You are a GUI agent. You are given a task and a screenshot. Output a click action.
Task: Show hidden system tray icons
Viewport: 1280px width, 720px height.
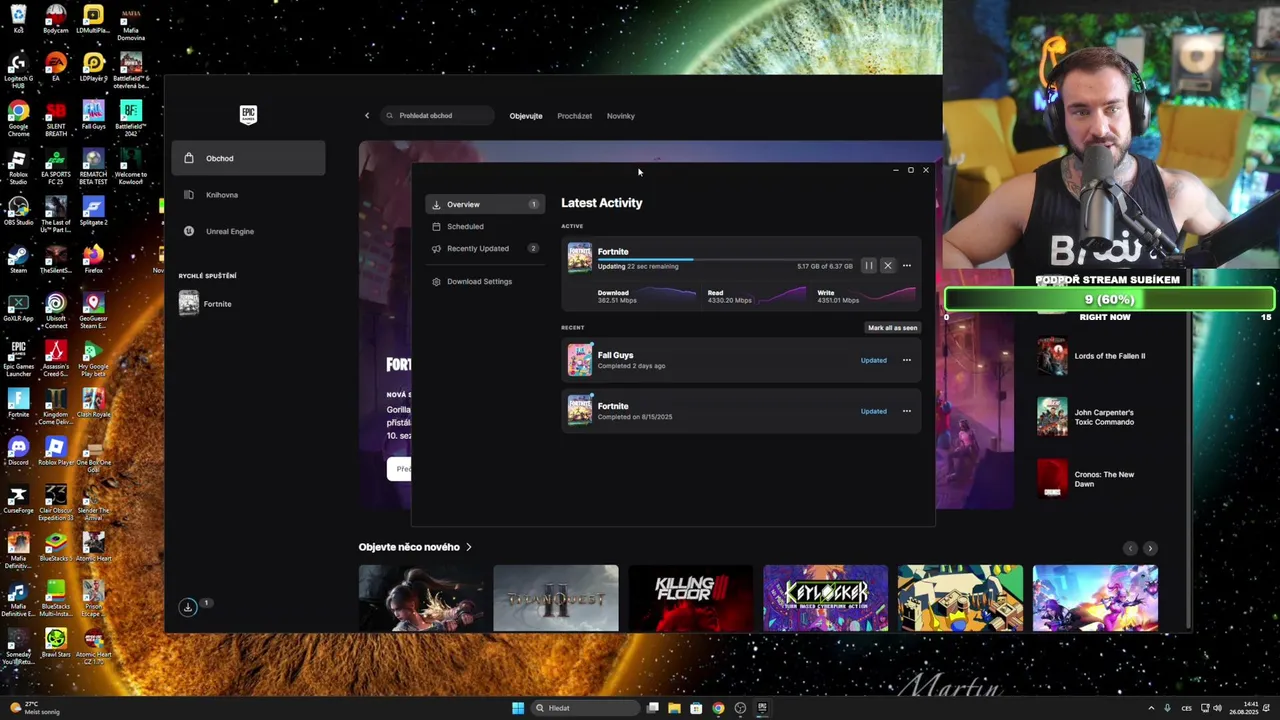(1151, 708)
